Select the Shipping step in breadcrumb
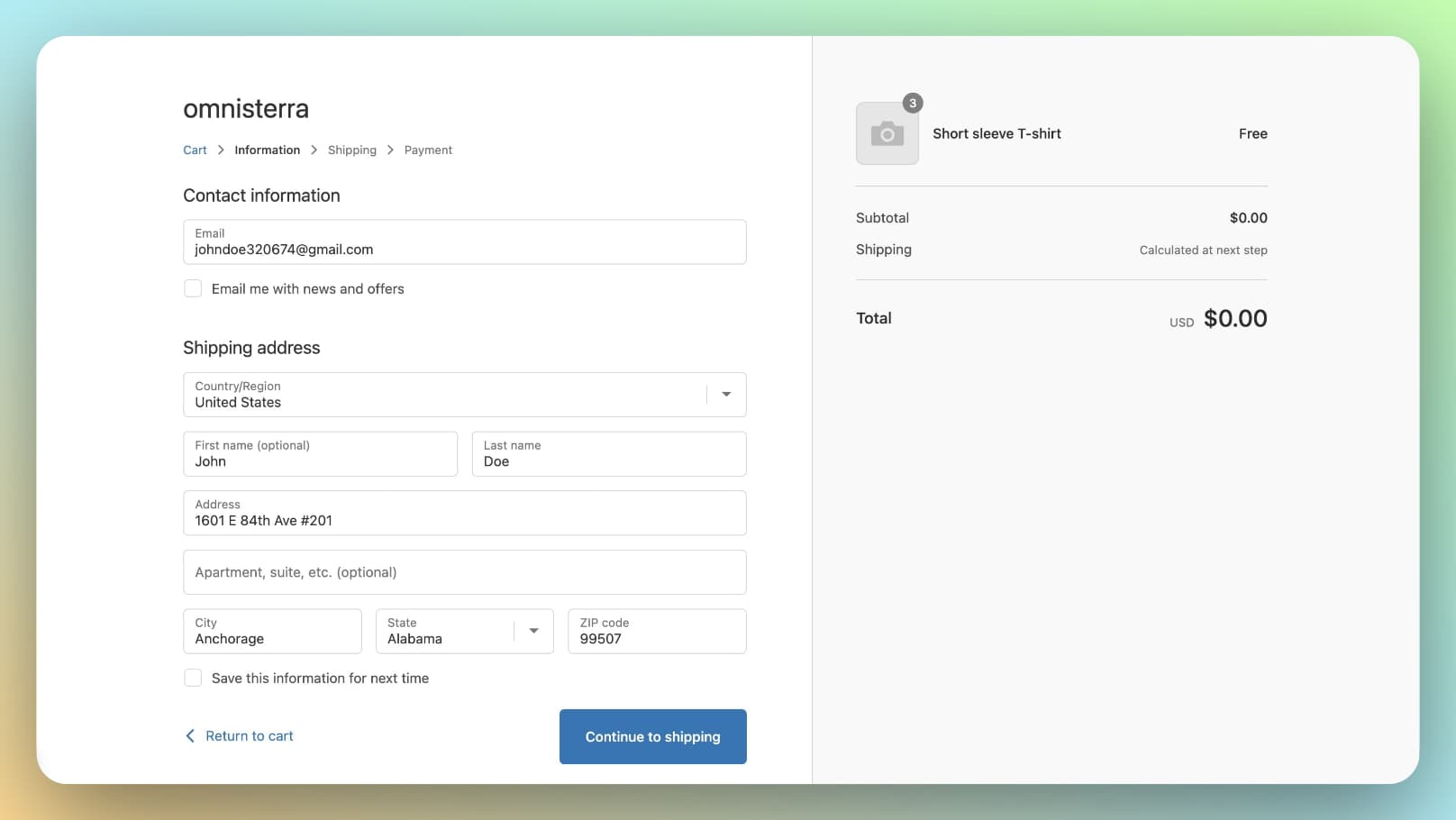This screenshot has height=820, width=1456. [351, 150]
